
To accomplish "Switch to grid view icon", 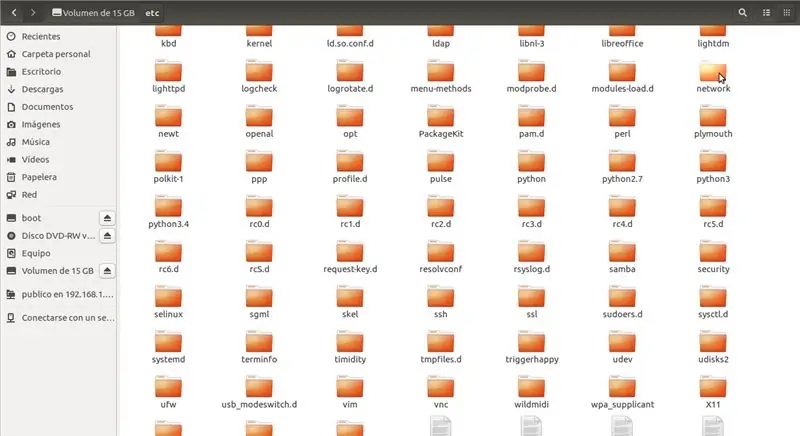I will point(786,13).
